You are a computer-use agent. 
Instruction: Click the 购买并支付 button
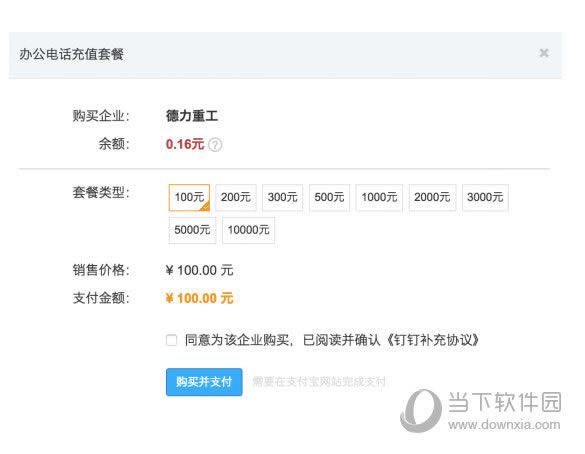pyautogui.click(x=204, y=382)
